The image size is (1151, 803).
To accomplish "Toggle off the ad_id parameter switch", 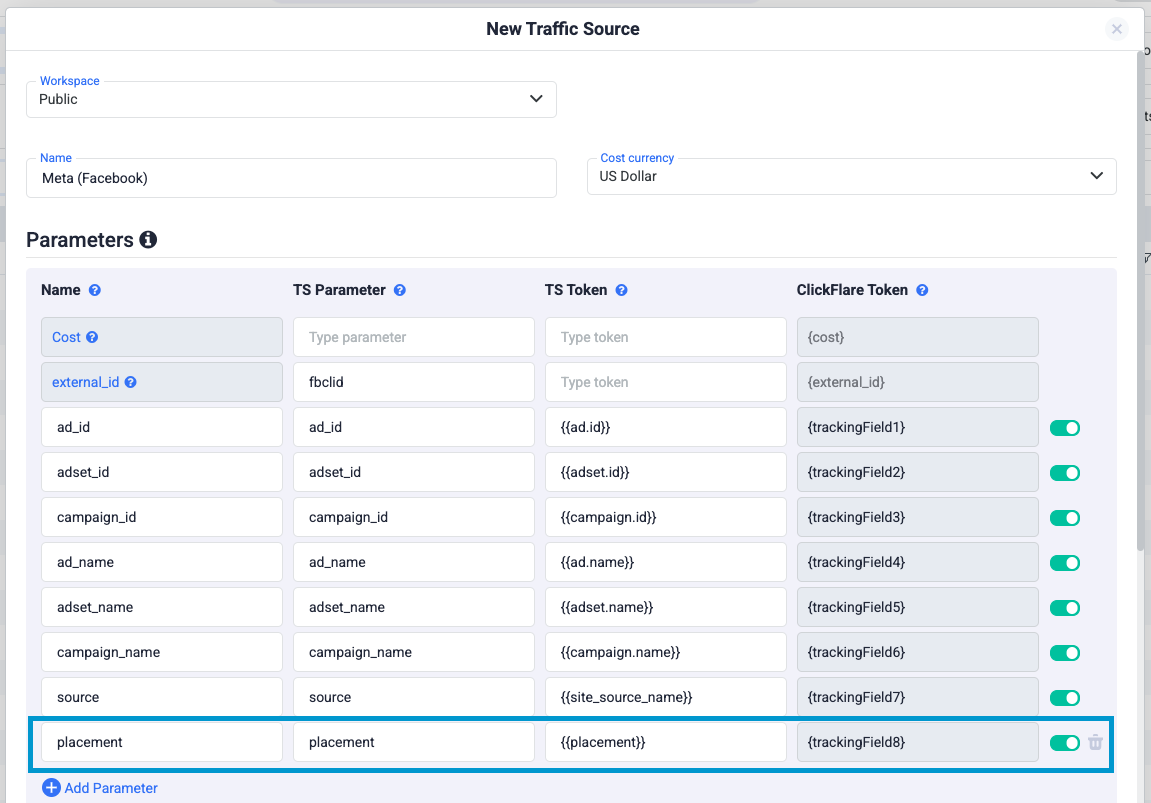I will (x=1064, y=428).
